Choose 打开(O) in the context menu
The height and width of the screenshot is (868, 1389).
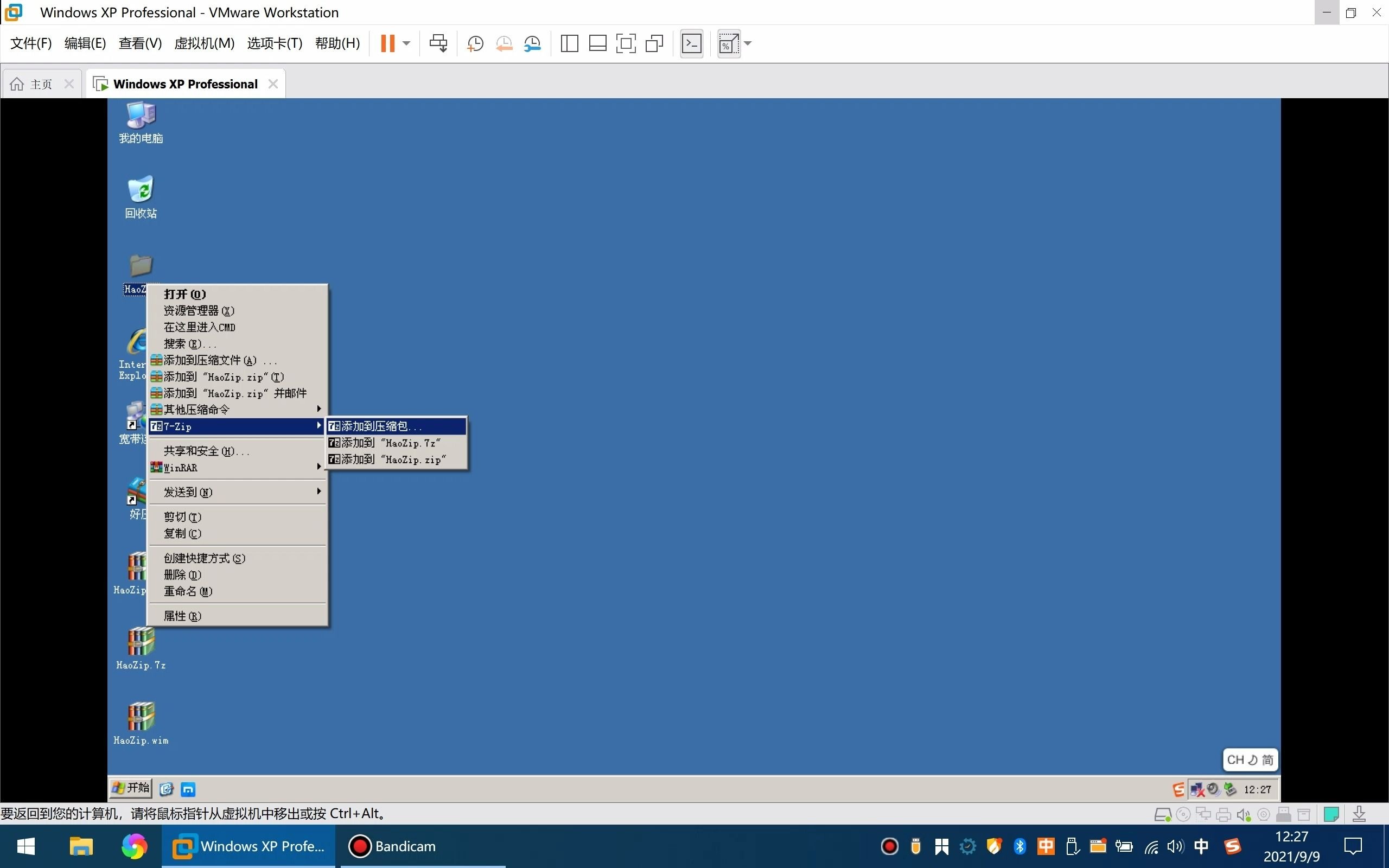(x=238, y=295)
